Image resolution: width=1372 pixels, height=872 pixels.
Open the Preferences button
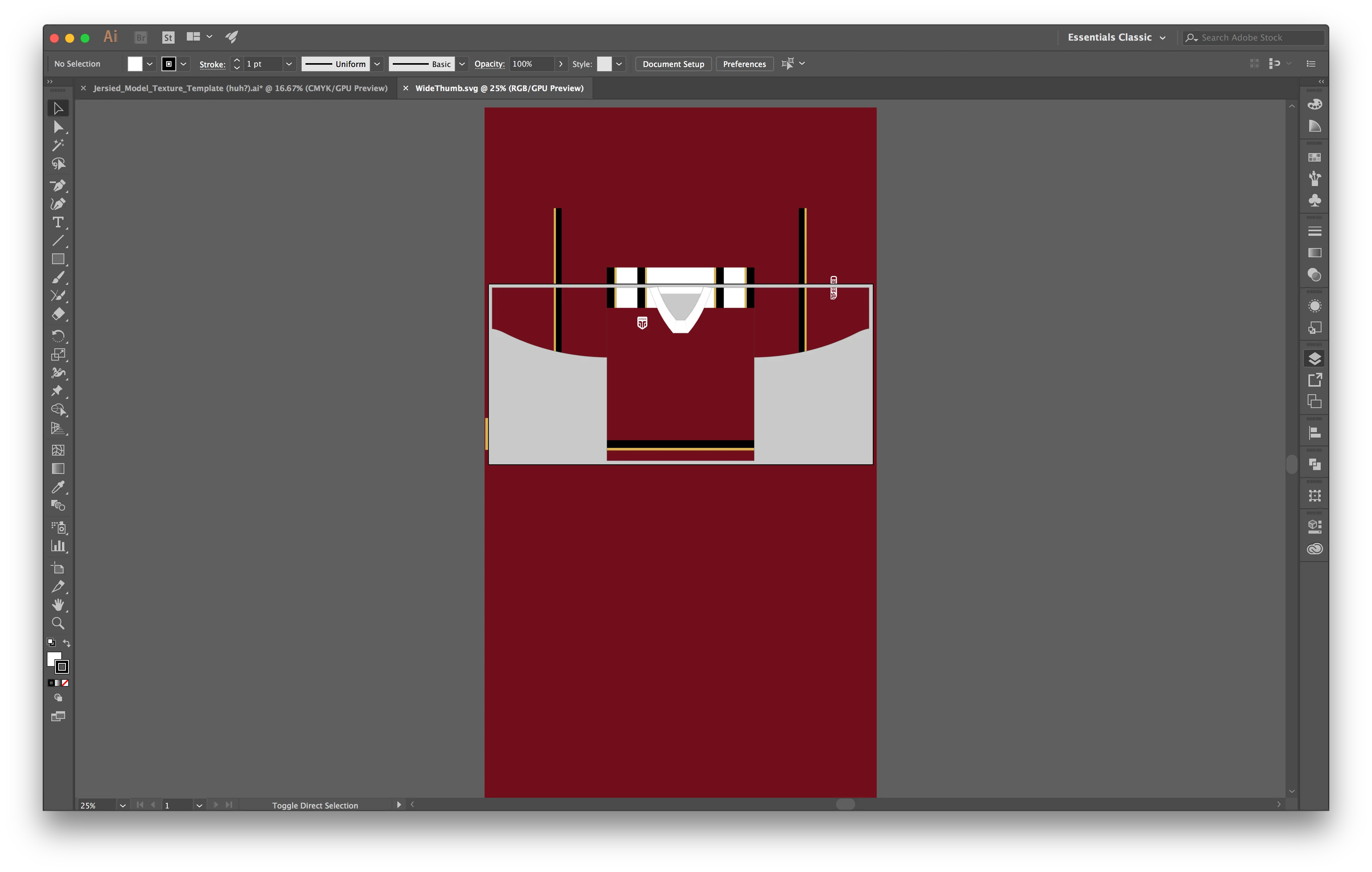[x=744, y=64]
